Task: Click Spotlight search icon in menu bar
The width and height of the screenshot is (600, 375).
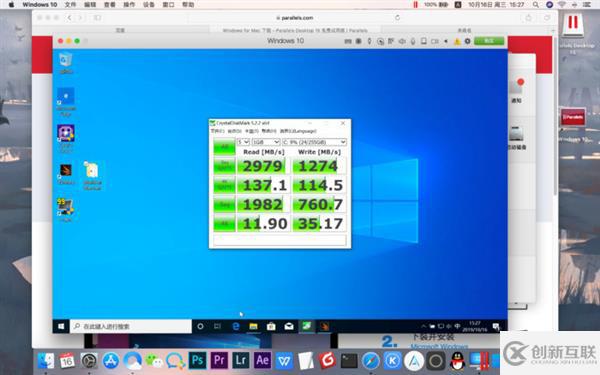Action: 536,5
